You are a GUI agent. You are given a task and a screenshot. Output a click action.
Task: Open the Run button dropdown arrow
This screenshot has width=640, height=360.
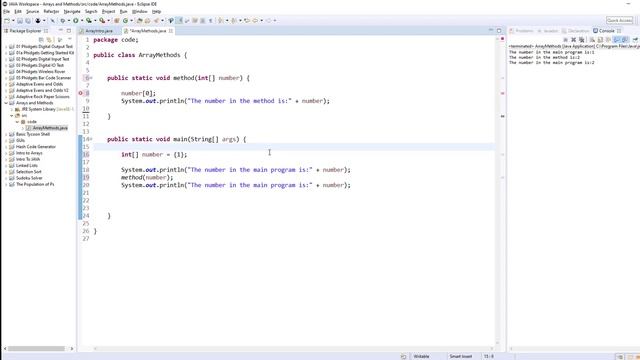(x=82, y=20)
